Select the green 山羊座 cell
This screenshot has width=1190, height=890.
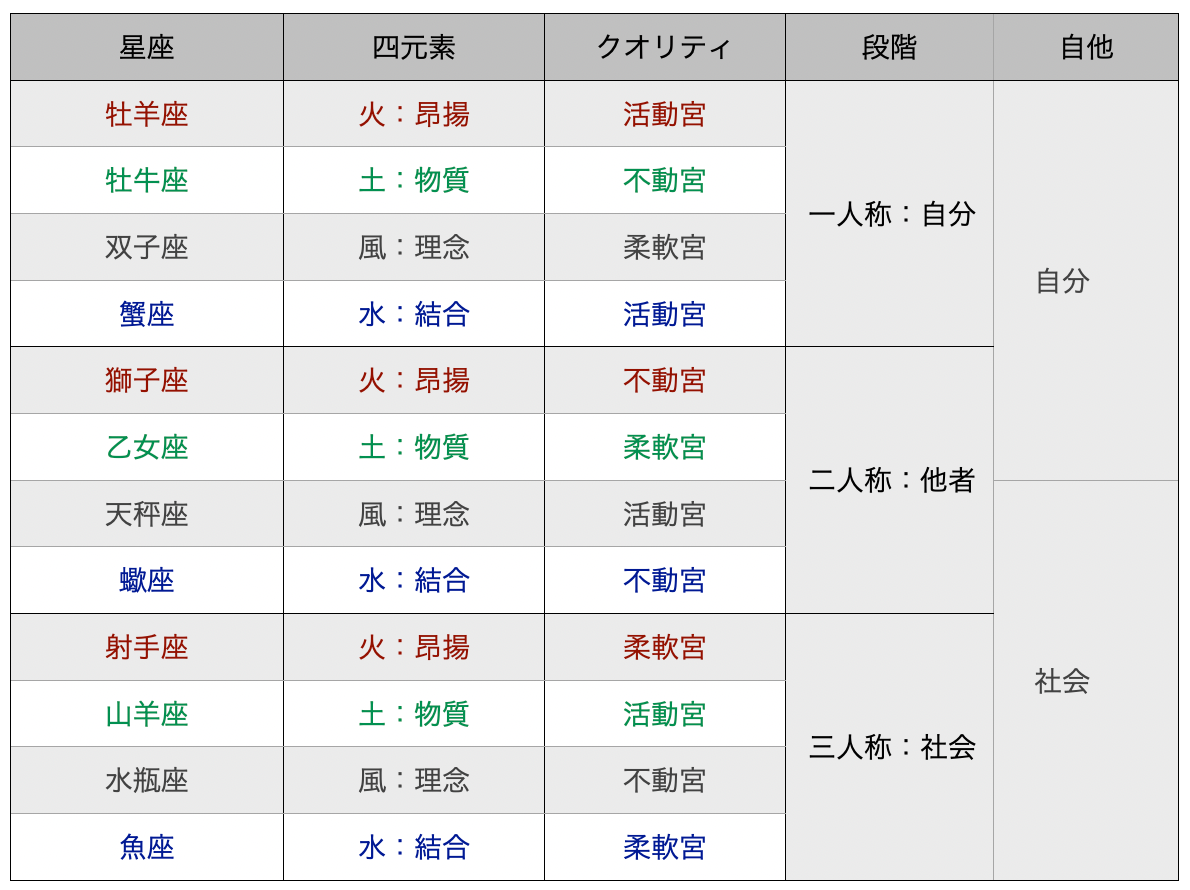pyautogui.click(x=147, y=714)
